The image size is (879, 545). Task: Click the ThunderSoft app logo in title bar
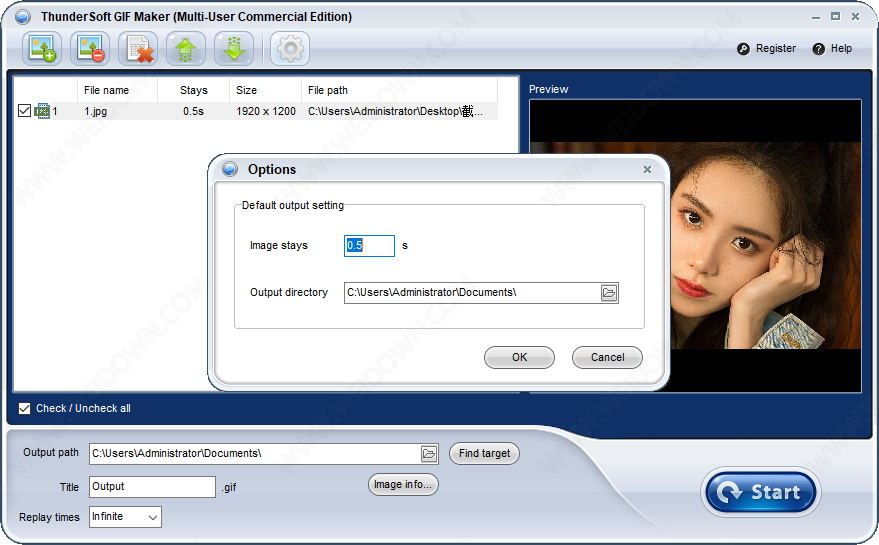[22, 17]
